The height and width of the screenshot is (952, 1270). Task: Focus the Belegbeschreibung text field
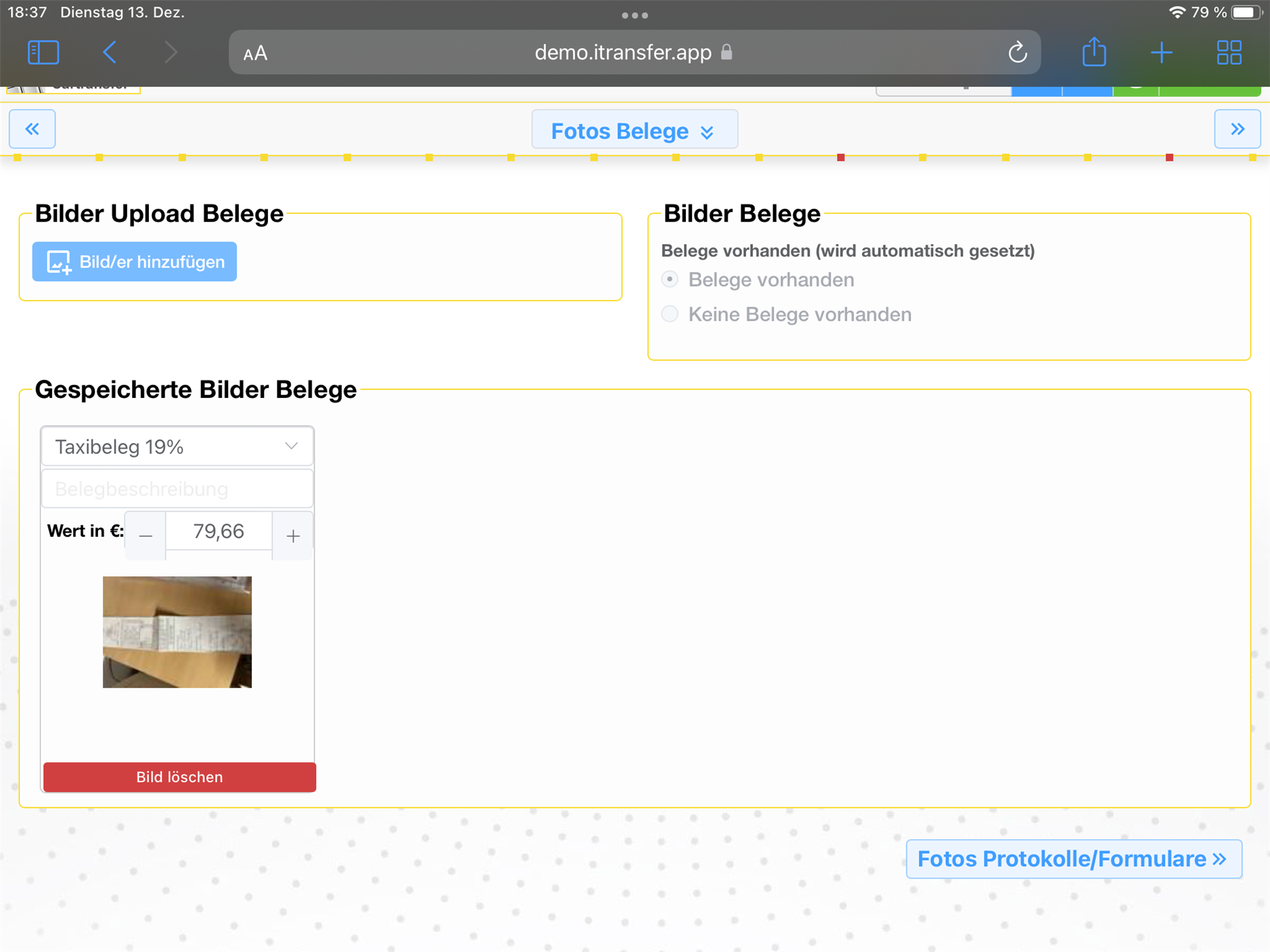point(177,489)
